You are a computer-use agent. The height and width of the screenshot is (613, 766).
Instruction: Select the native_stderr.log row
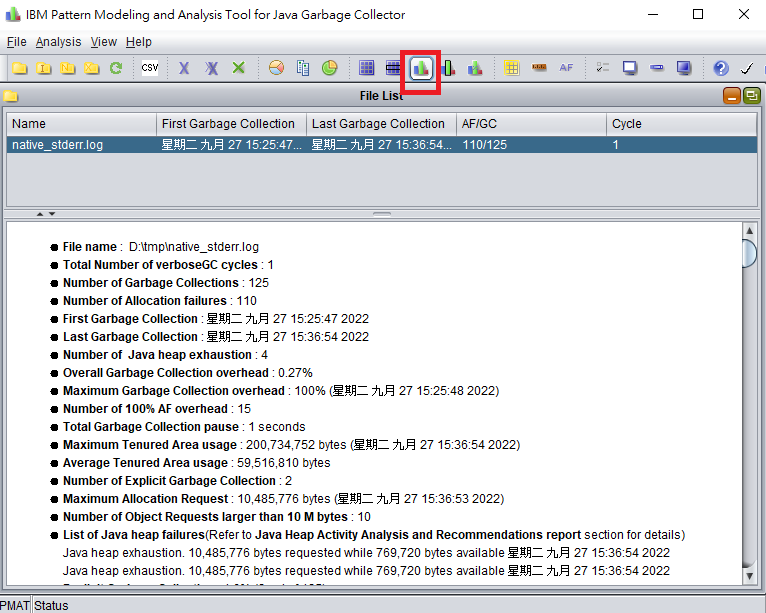coord(382,145)
